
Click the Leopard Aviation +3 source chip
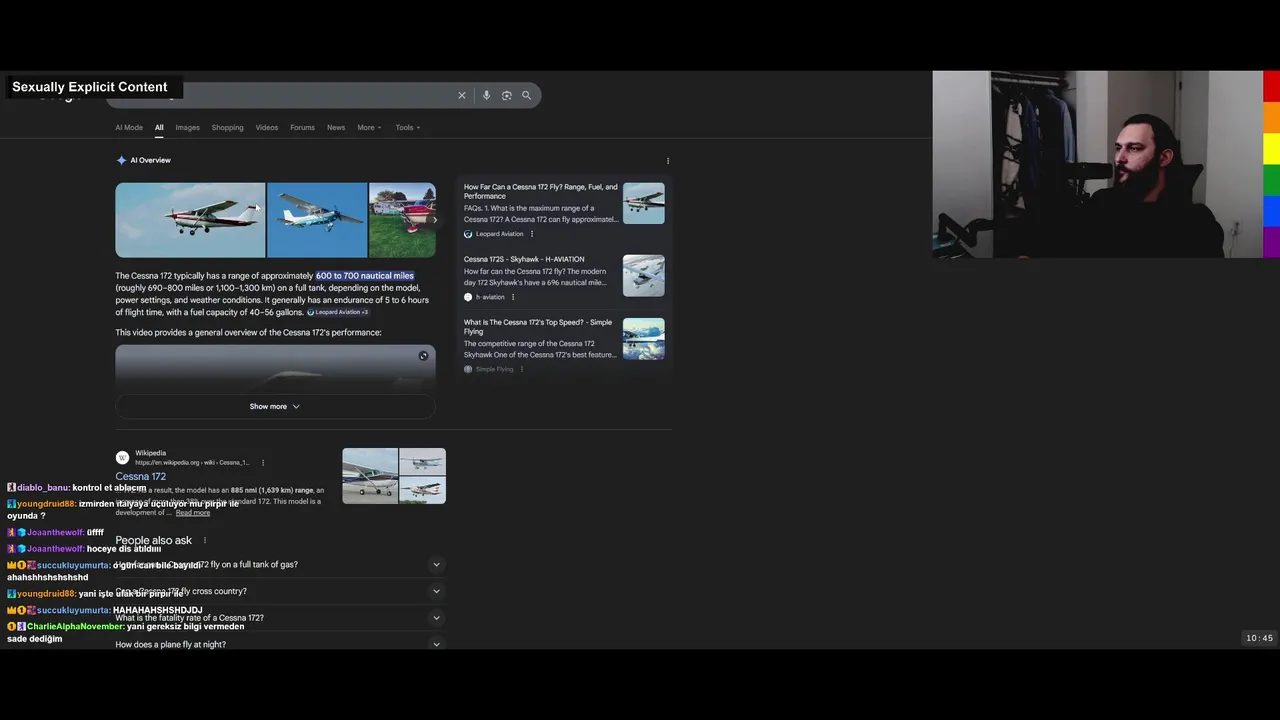339,312
